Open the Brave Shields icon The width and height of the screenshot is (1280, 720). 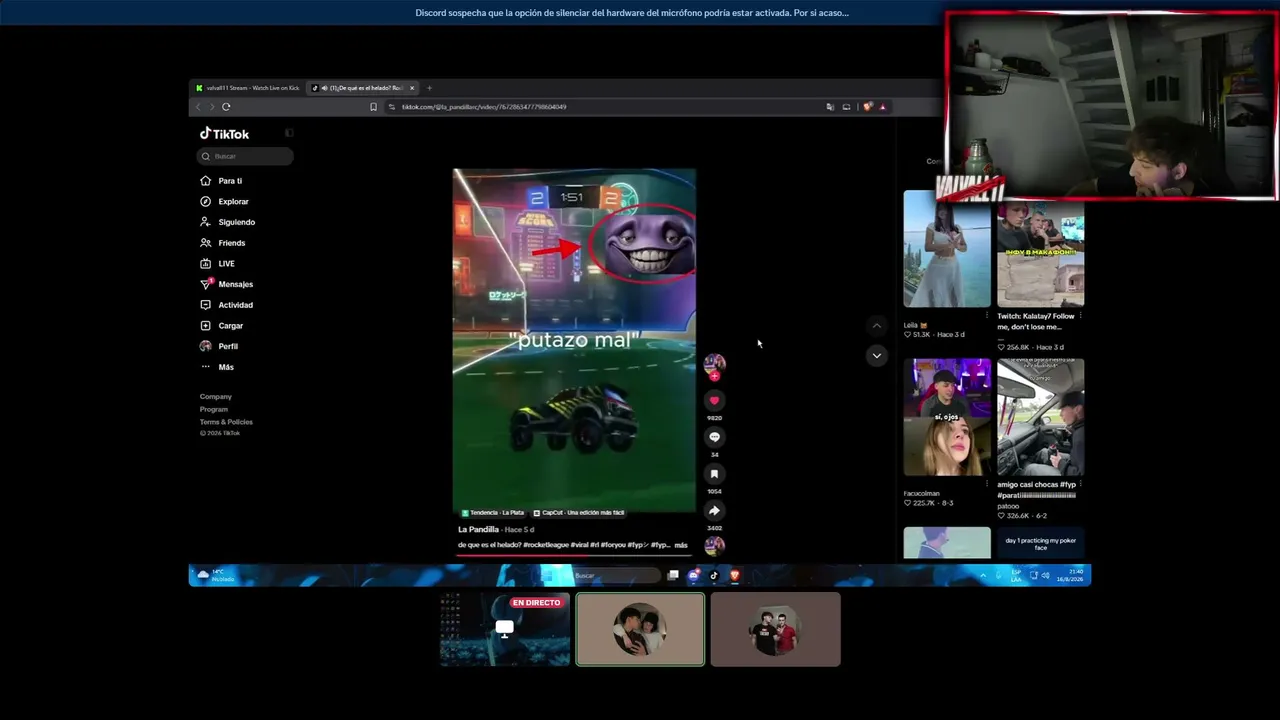867,107
